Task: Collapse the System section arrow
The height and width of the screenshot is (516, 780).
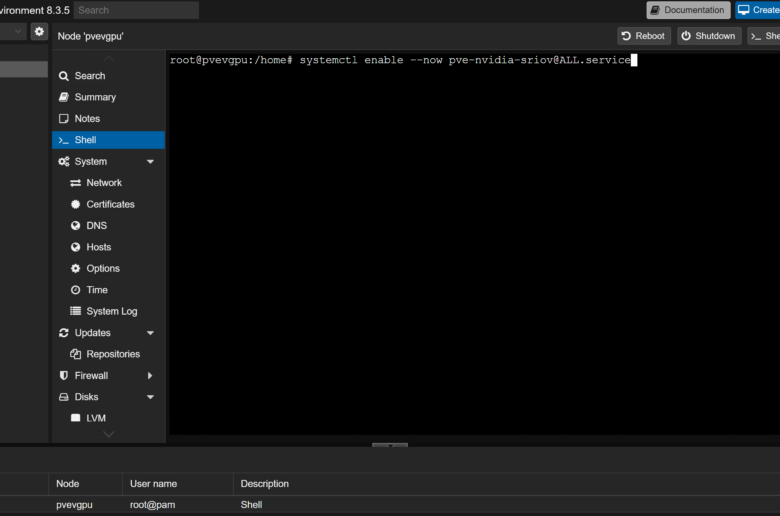Action: tap(150, 162)
